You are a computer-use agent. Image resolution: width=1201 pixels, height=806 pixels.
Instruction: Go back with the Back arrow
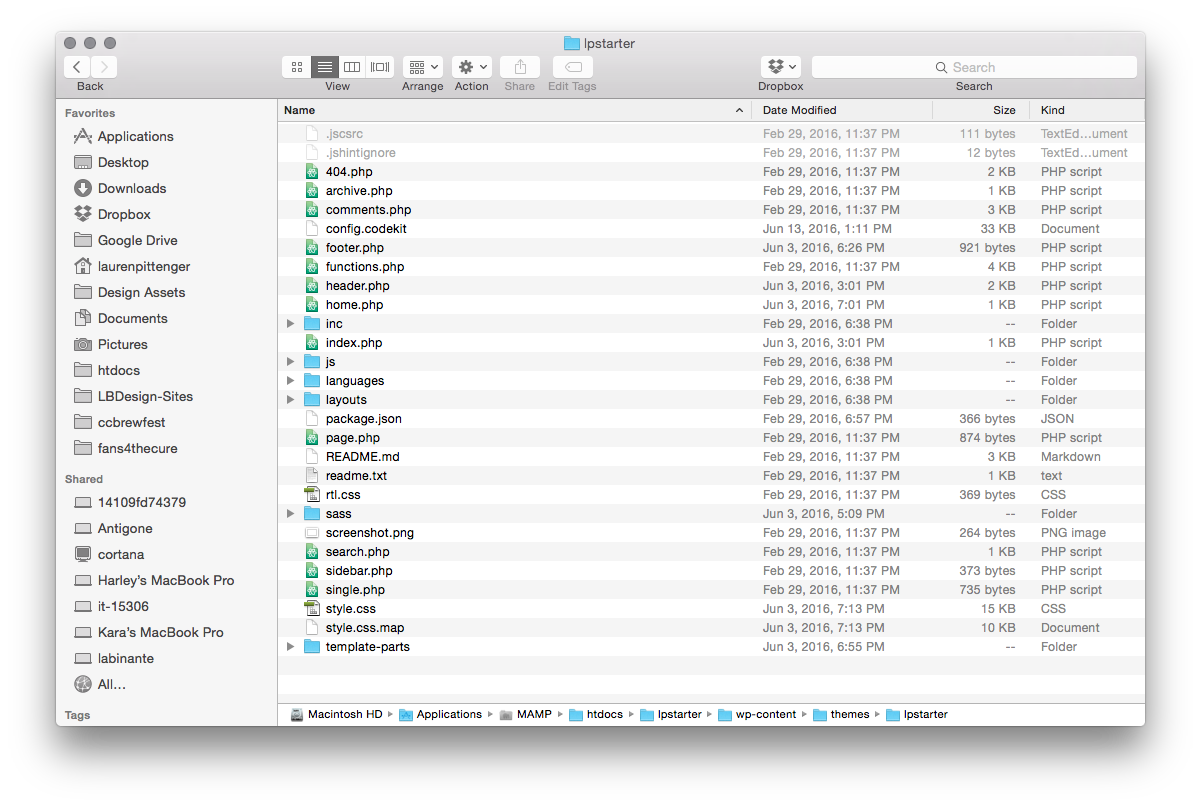(77, 67)
